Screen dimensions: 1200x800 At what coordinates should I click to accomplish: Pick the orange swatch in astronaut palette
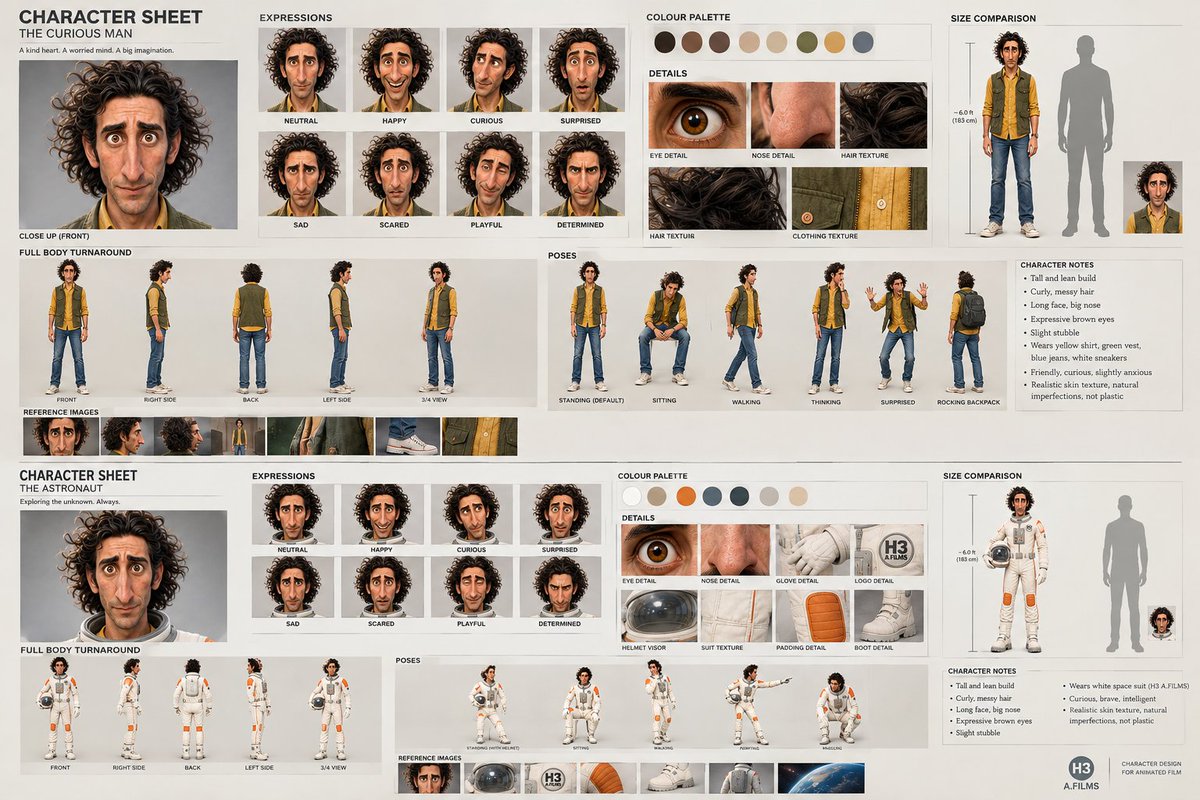point(685,496)
